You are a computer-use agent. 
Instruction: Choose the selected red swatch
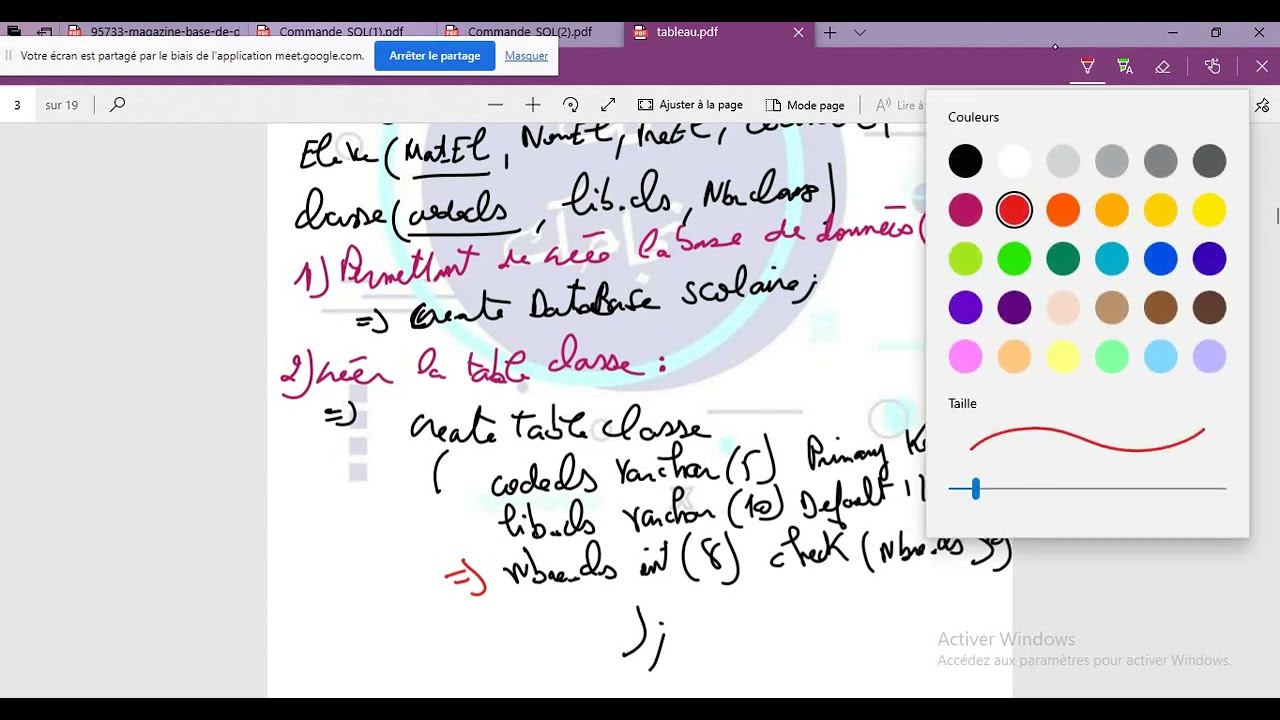(1014, 210)
